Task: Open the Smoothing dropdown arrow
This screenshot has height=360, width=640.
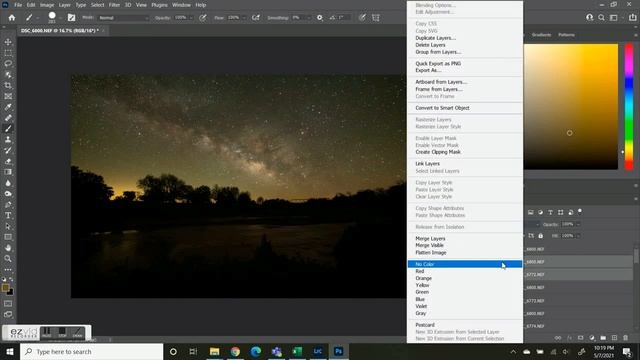Action: (x=308, y=18)
